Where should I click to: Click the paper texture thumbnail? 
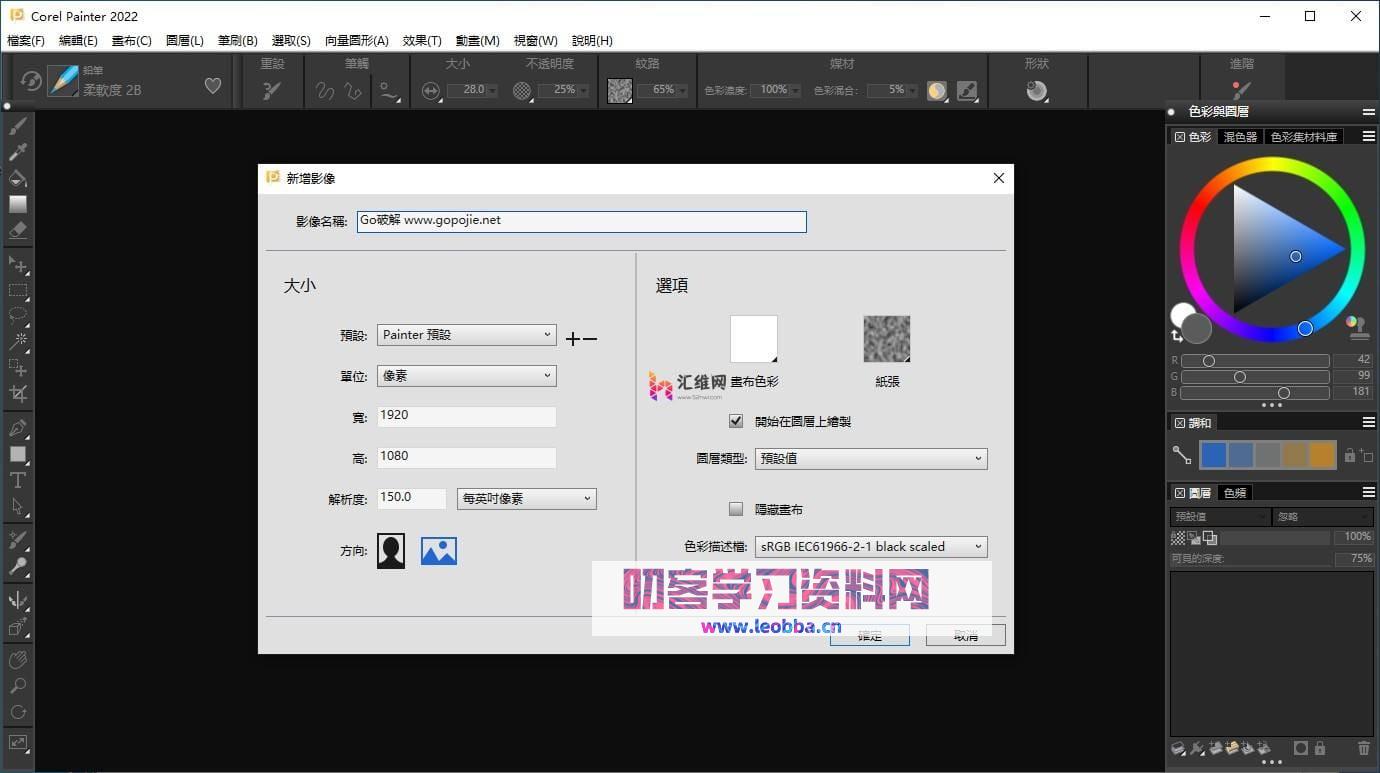[886, 339]
